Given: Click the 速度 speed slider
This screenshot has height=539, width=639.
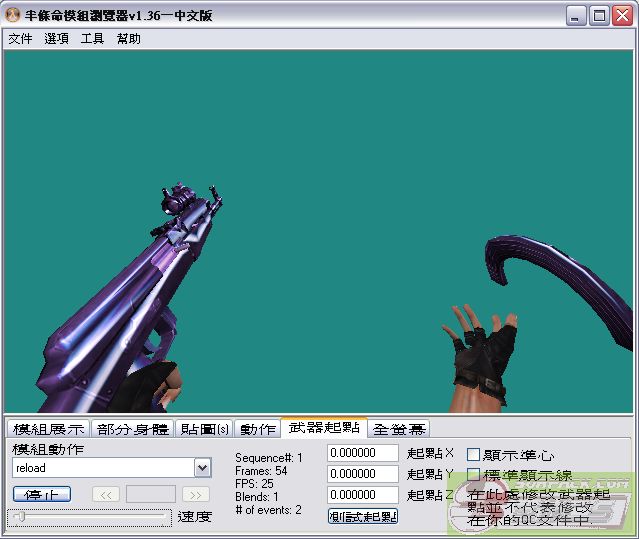Looking at the screenshot, I should (x=90, y=517).
